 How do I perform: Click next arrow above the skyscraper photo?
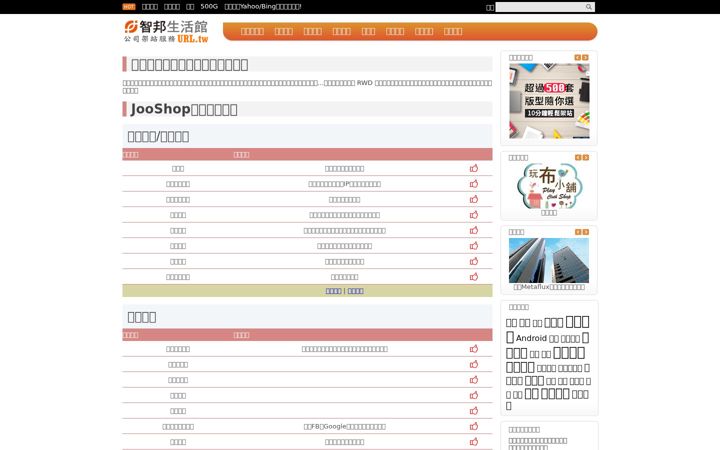pos(585,232)
